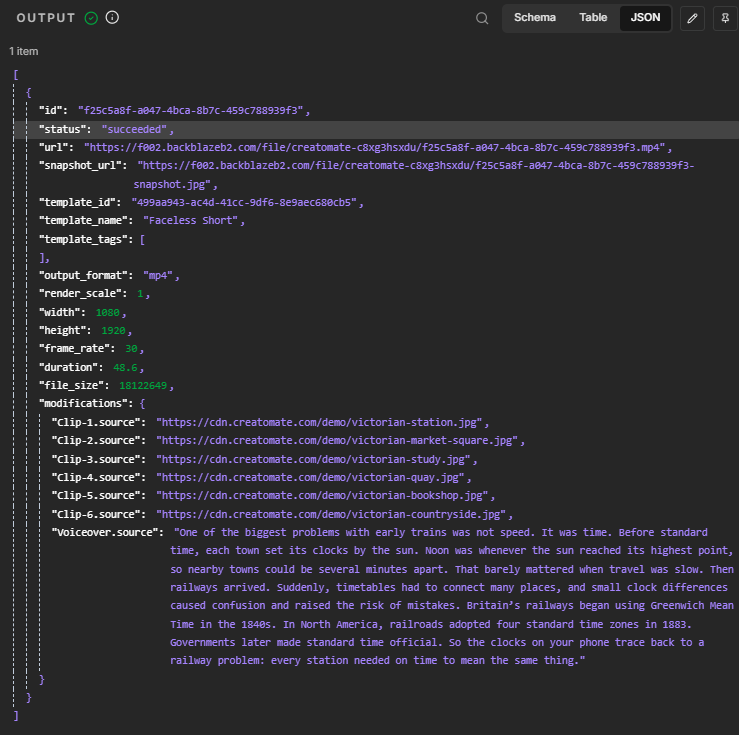Click the victorian-study.jpg url value

tap(313, 459)
